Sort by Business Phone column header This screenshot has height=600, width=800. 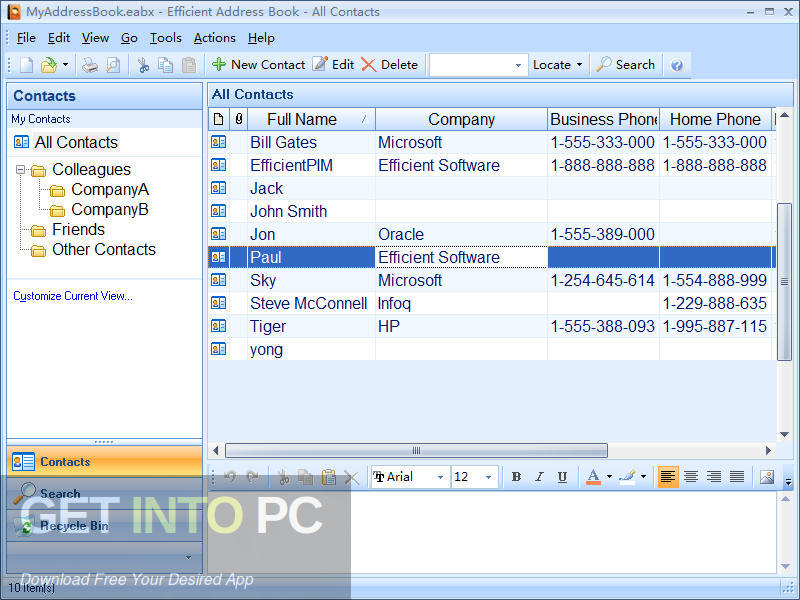(604, 119)
